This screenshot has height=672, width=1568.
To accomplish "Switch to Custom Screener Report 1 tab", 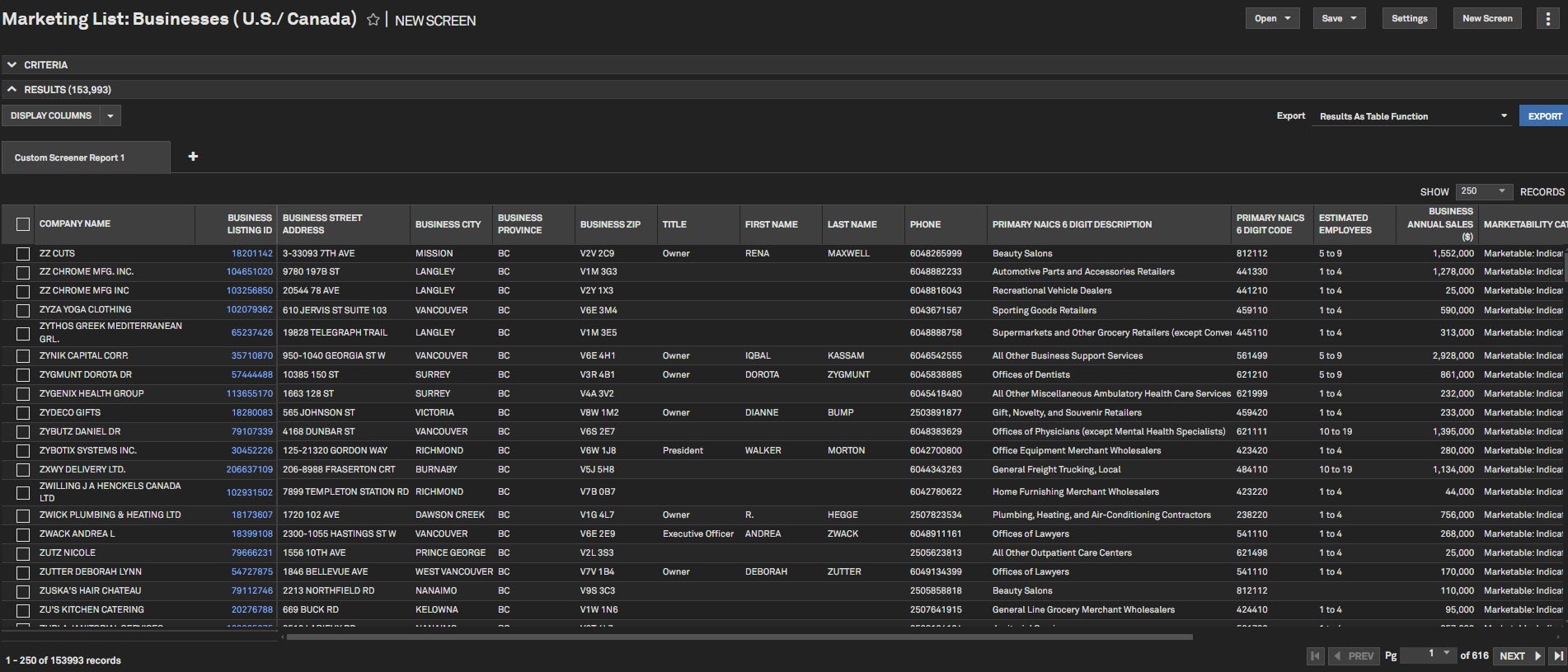I will click(x=70, y=157).
